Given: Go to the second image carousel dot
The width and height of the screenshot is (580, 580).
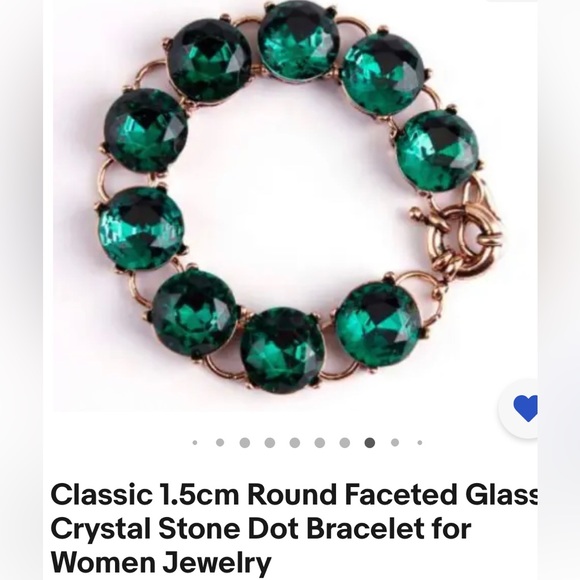Looking at the screenshot, I should [x=220, y=443].
